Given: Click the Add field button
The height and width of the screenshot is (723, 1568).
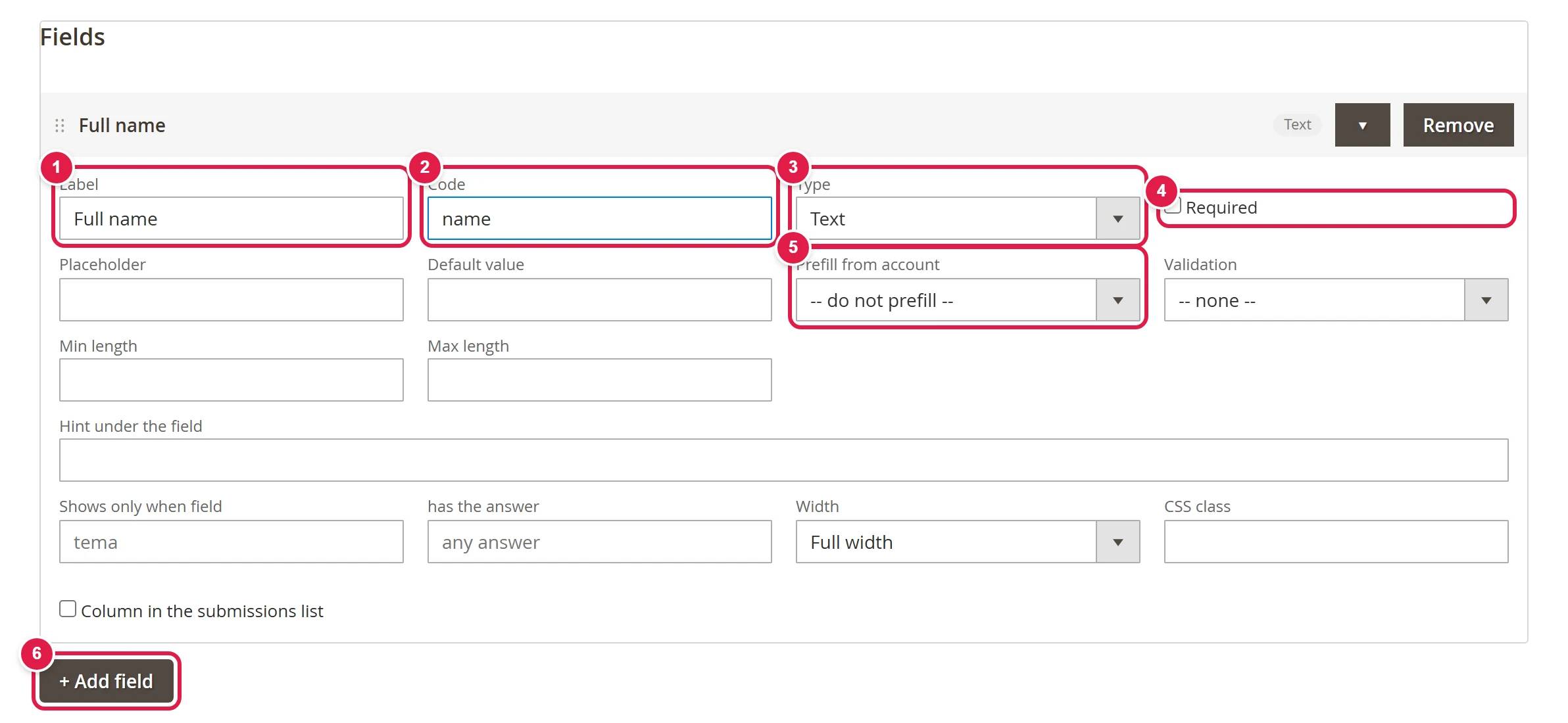Looking at the screenshot, I should tap(107, 681).
